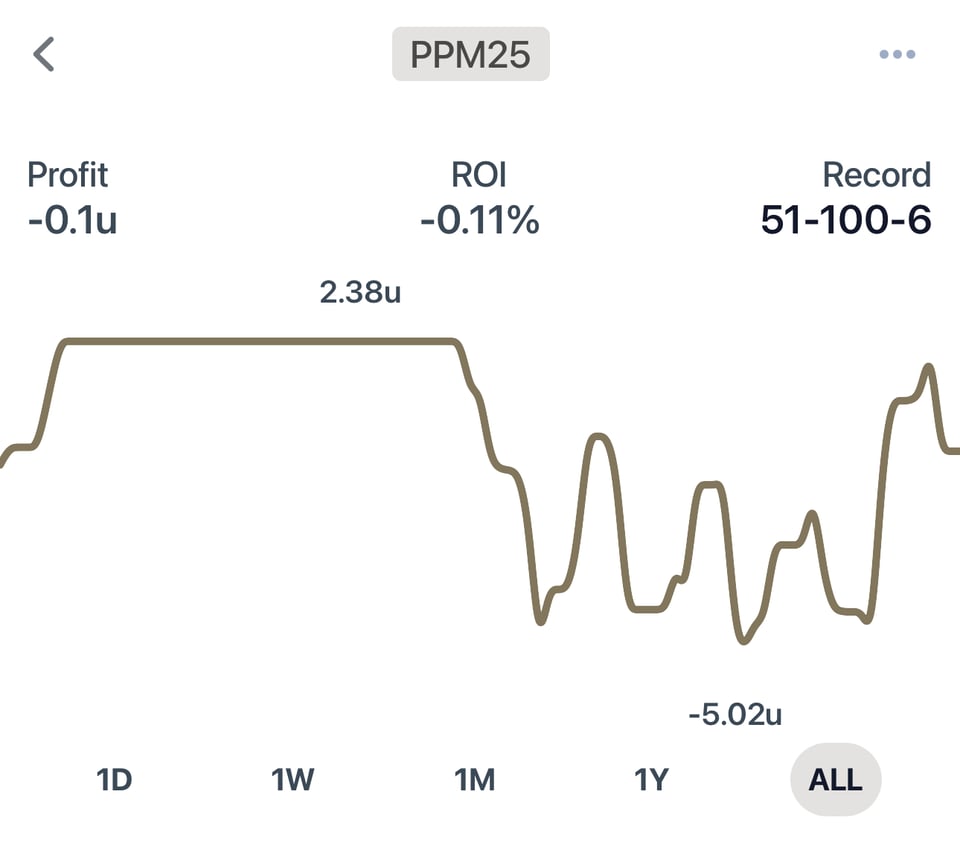Open the three-dot more options menu

click(x=896, y=54)
